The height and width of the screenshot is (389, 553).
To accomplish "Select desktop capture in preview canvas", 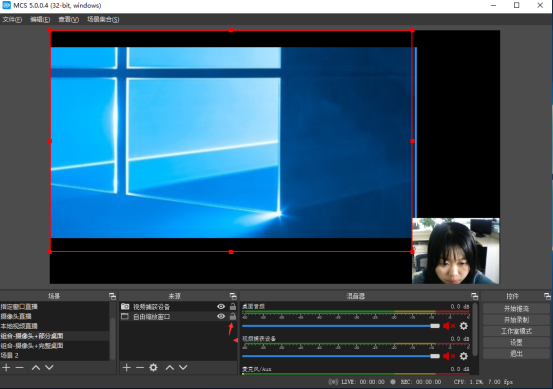I will (x=231, y=141).
